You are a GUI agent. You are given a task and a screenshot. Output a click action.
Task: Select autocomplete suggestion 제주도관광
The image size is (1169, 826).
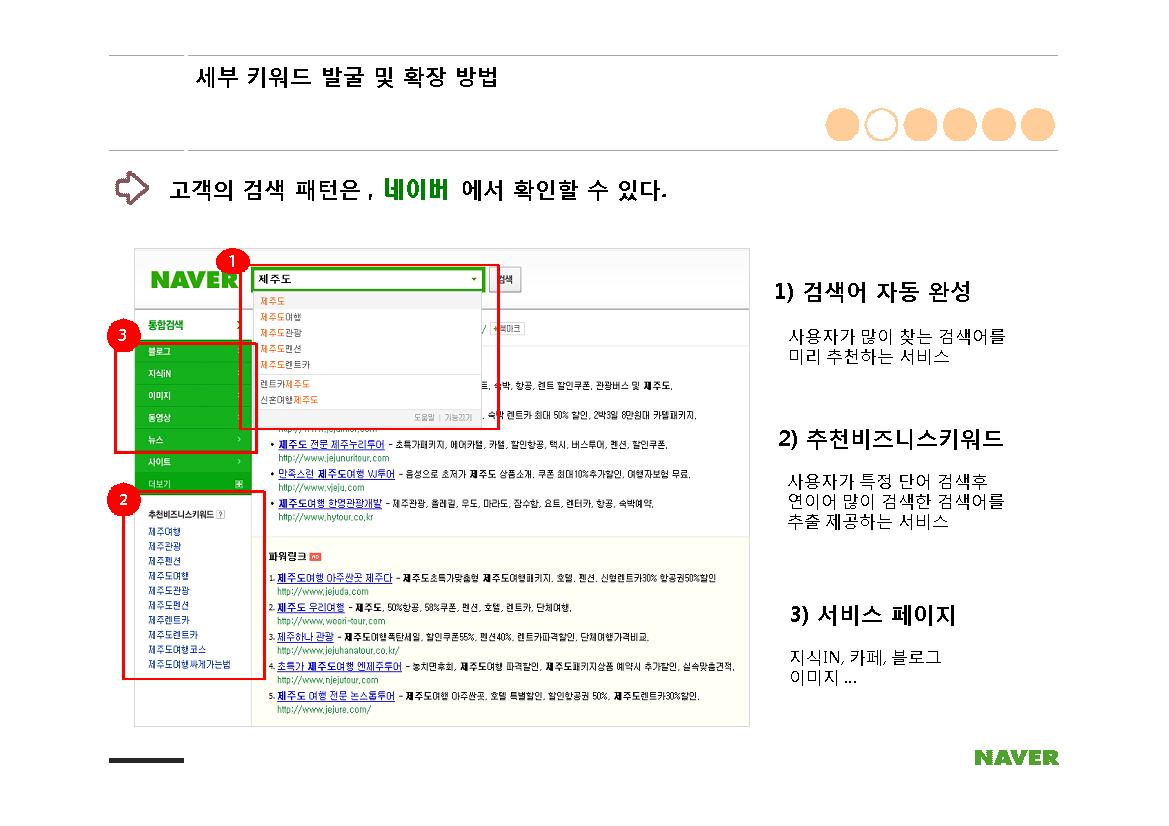(280, 332)
